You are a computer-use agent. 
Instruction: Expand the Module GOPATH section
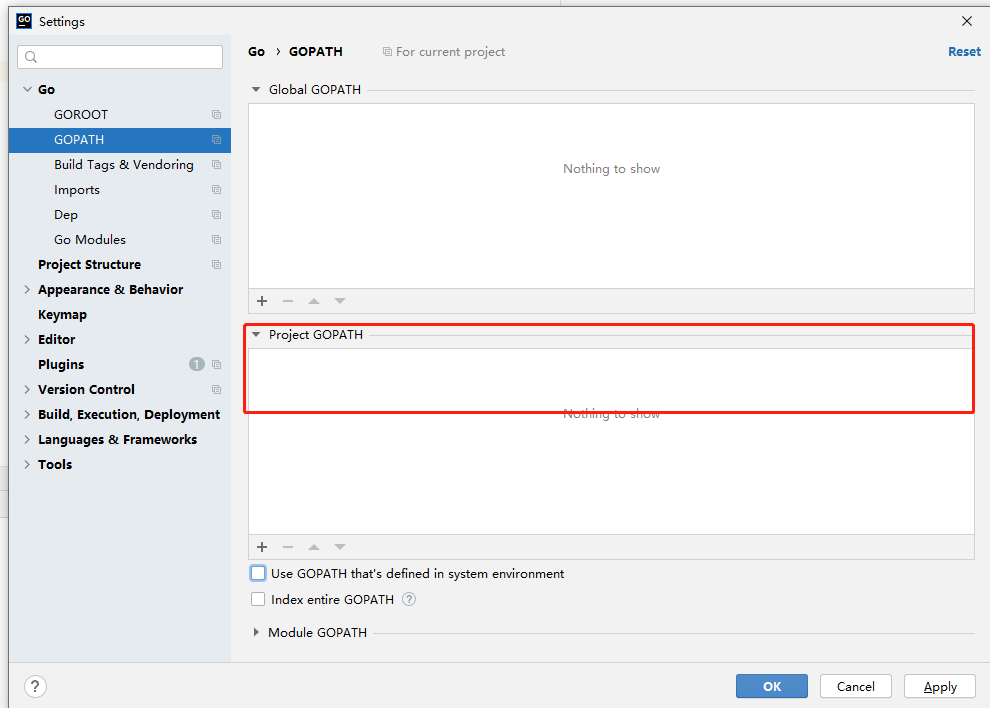[256, 632]
